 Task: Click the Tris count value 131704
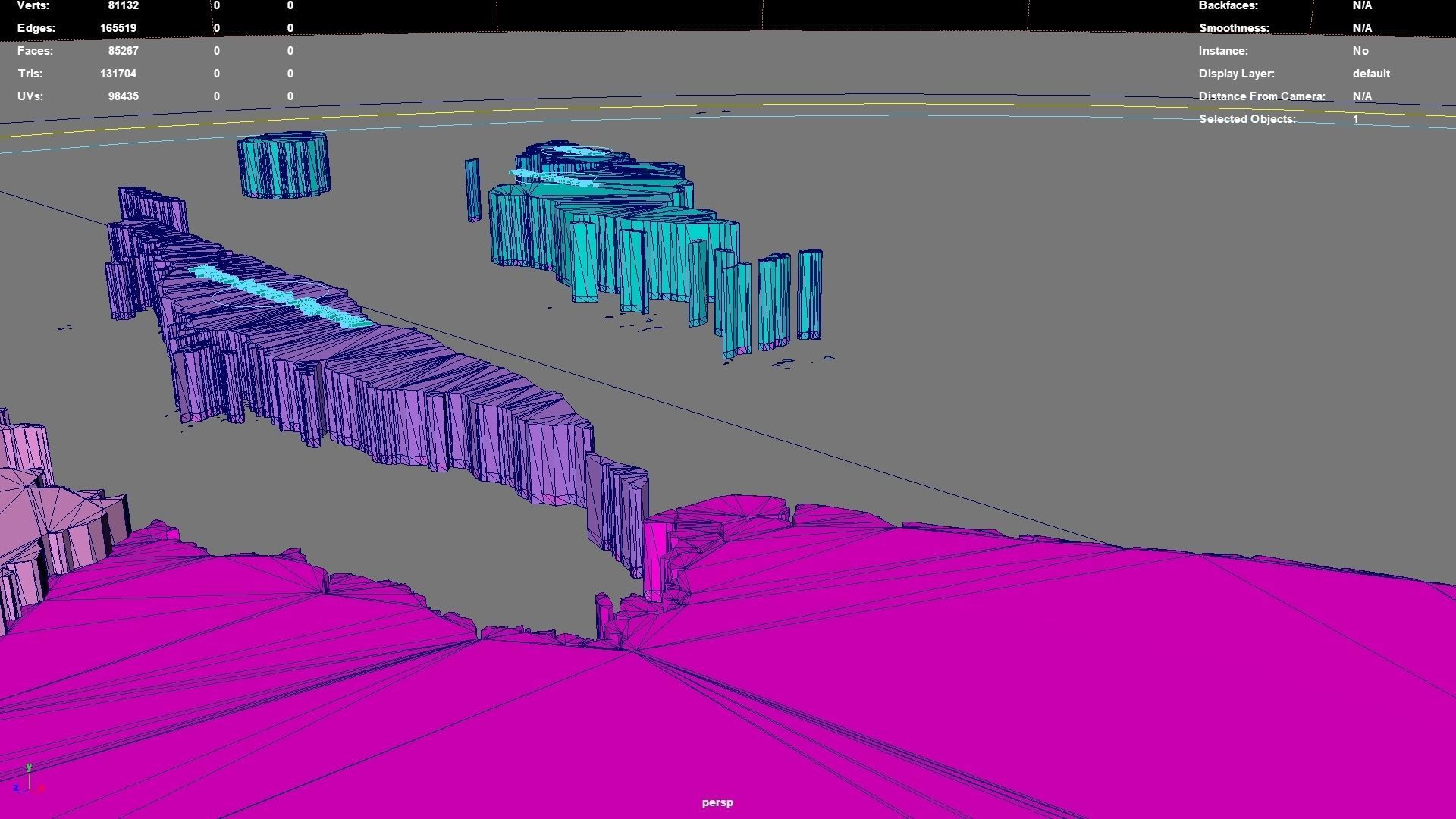118,74
